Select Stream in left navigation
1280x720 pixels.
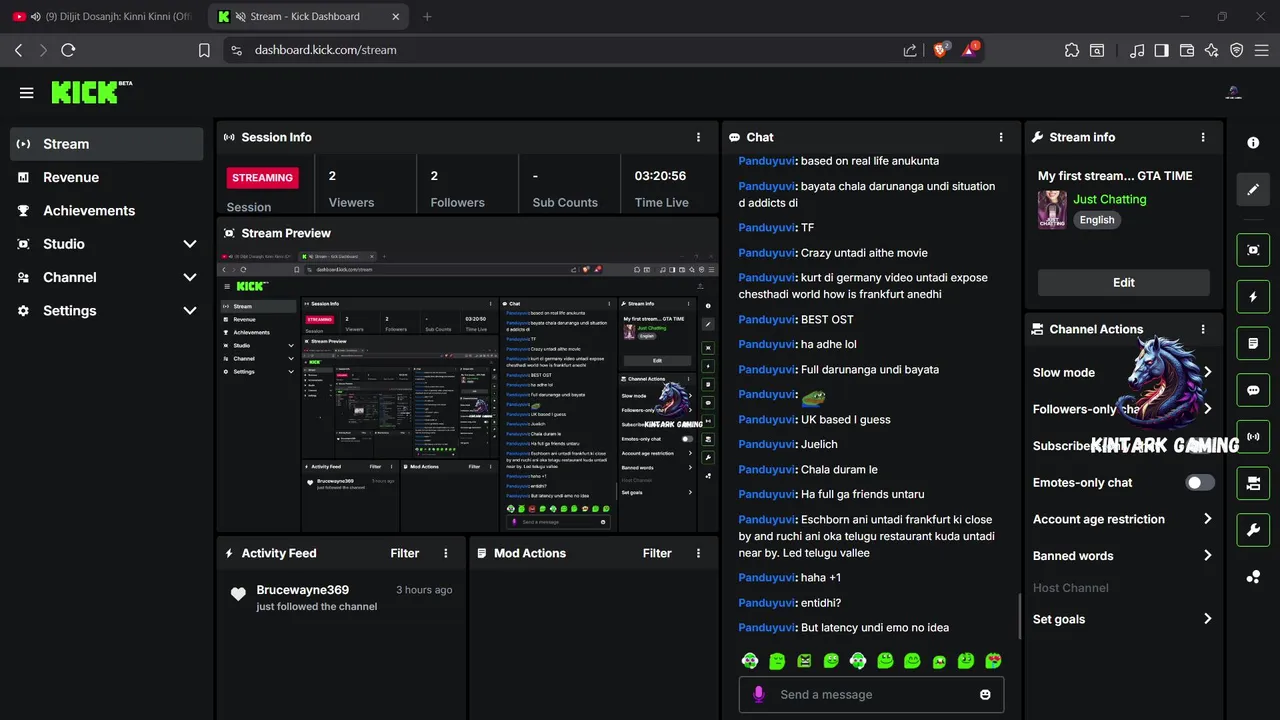tap(107, 144)
